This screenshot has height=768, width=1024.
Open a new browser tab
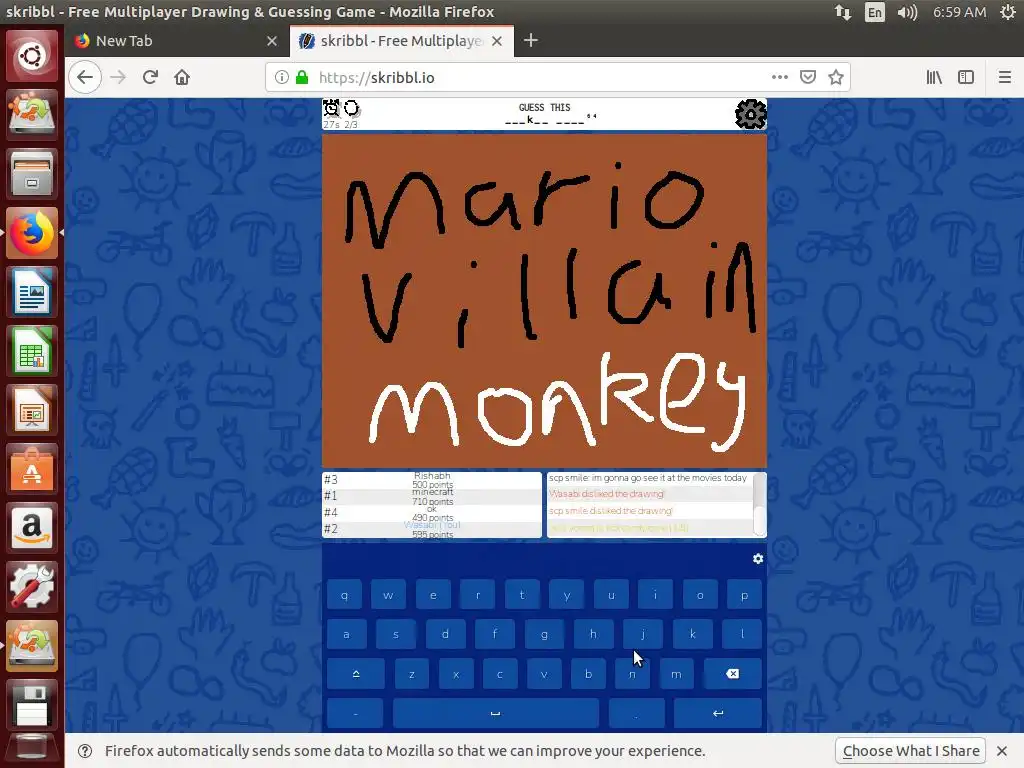click(x=531, y=40)
